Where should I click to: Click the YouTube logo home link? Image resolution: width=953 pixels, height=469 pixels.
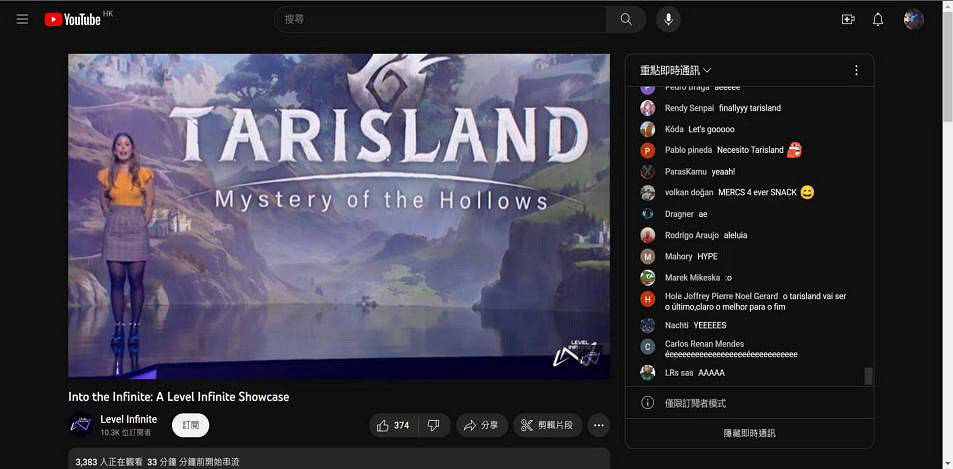73,19
